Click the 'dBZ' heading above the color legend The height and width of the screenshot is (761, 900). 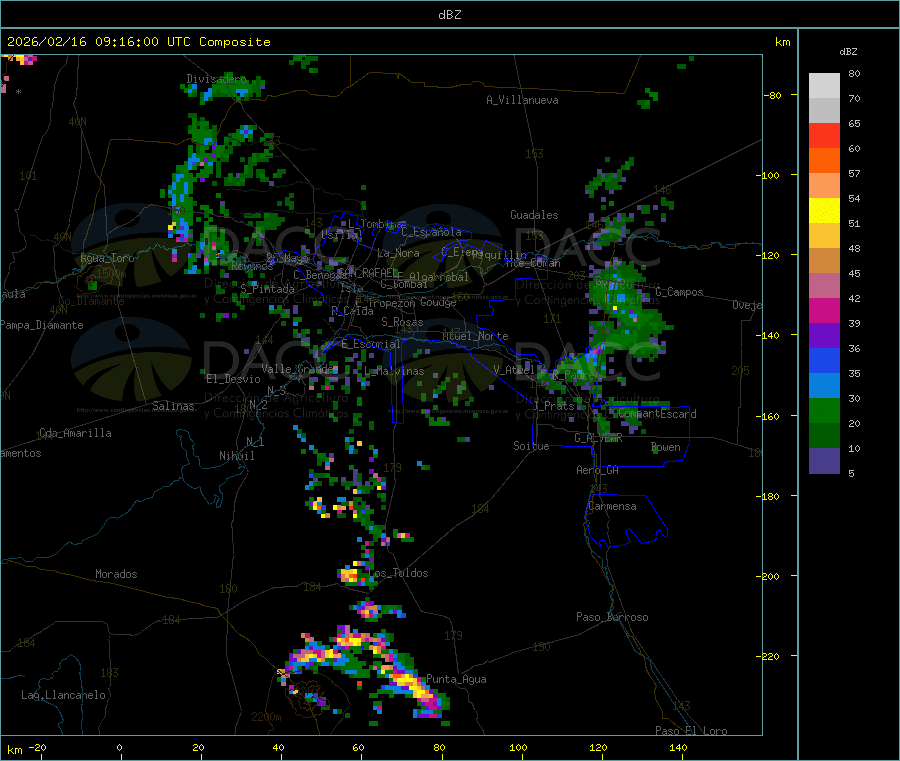[x=848, y=52]
